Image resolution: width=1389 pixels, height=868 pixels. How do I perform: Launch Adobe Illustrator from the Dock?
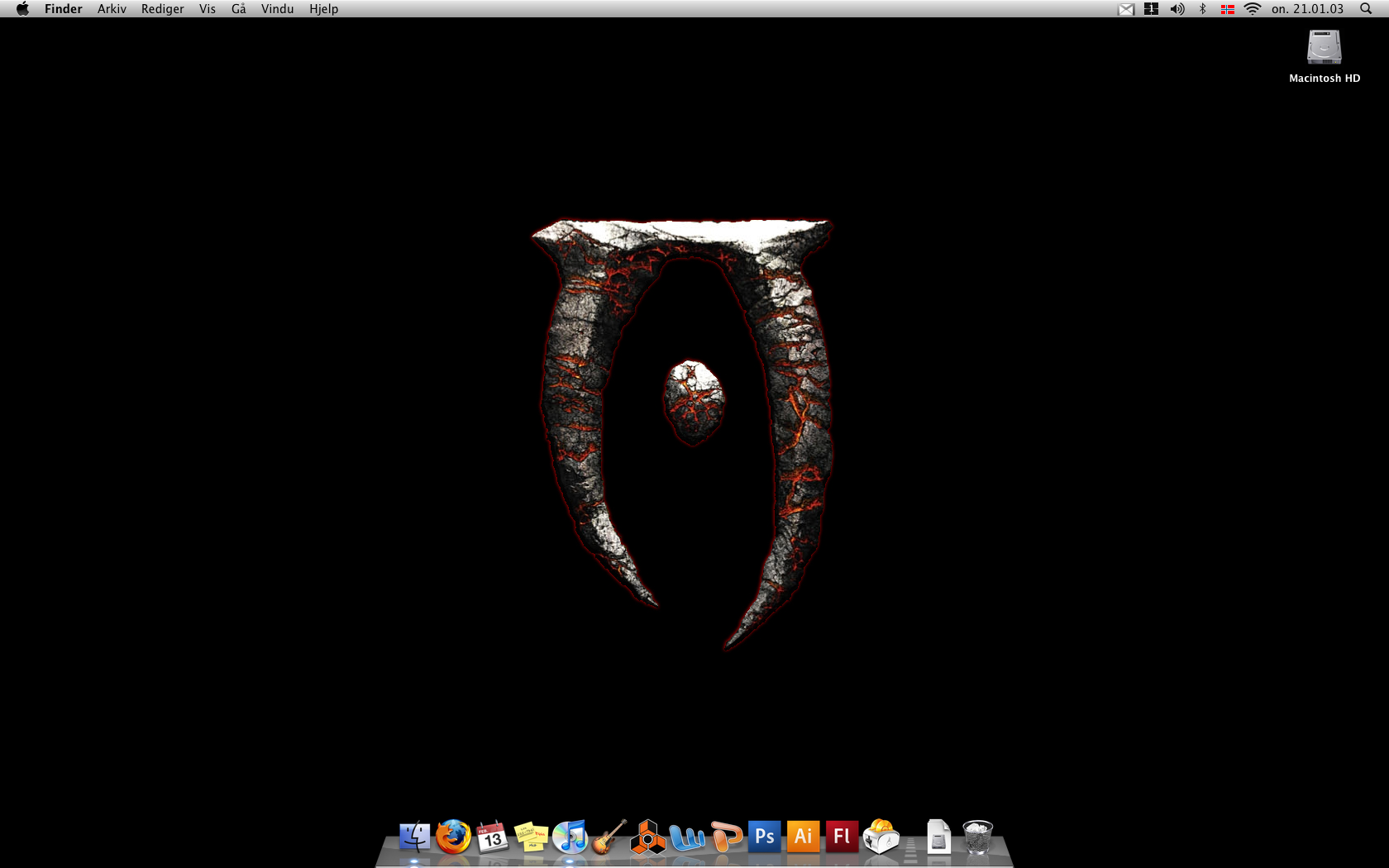[x=803, y=837]
